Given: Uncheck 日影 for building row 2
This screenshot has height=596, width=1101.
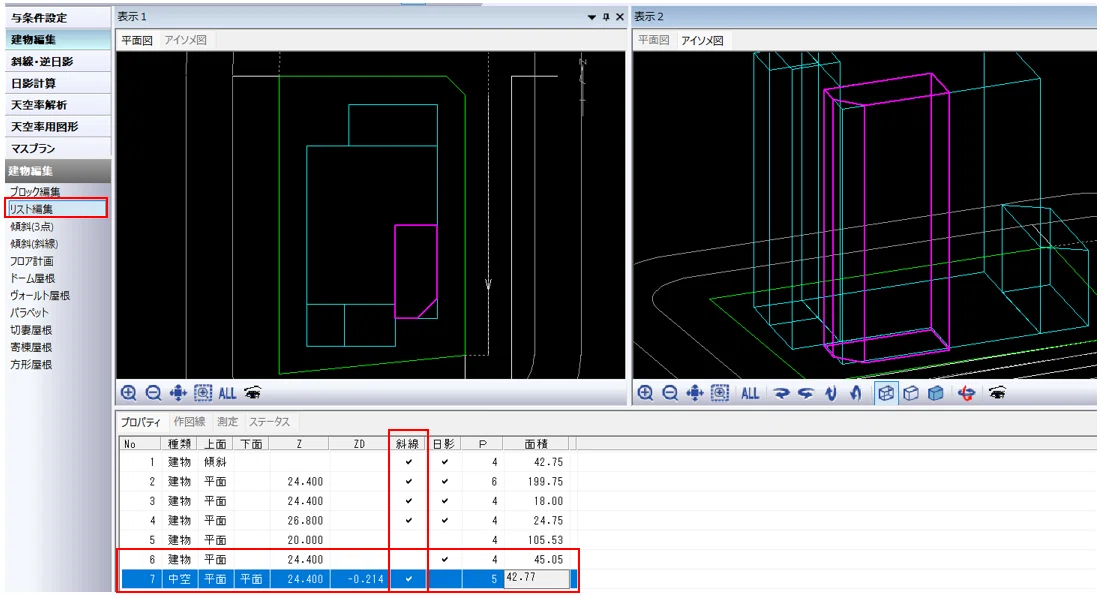Looking at the screenshot, I should pos(444,482).
